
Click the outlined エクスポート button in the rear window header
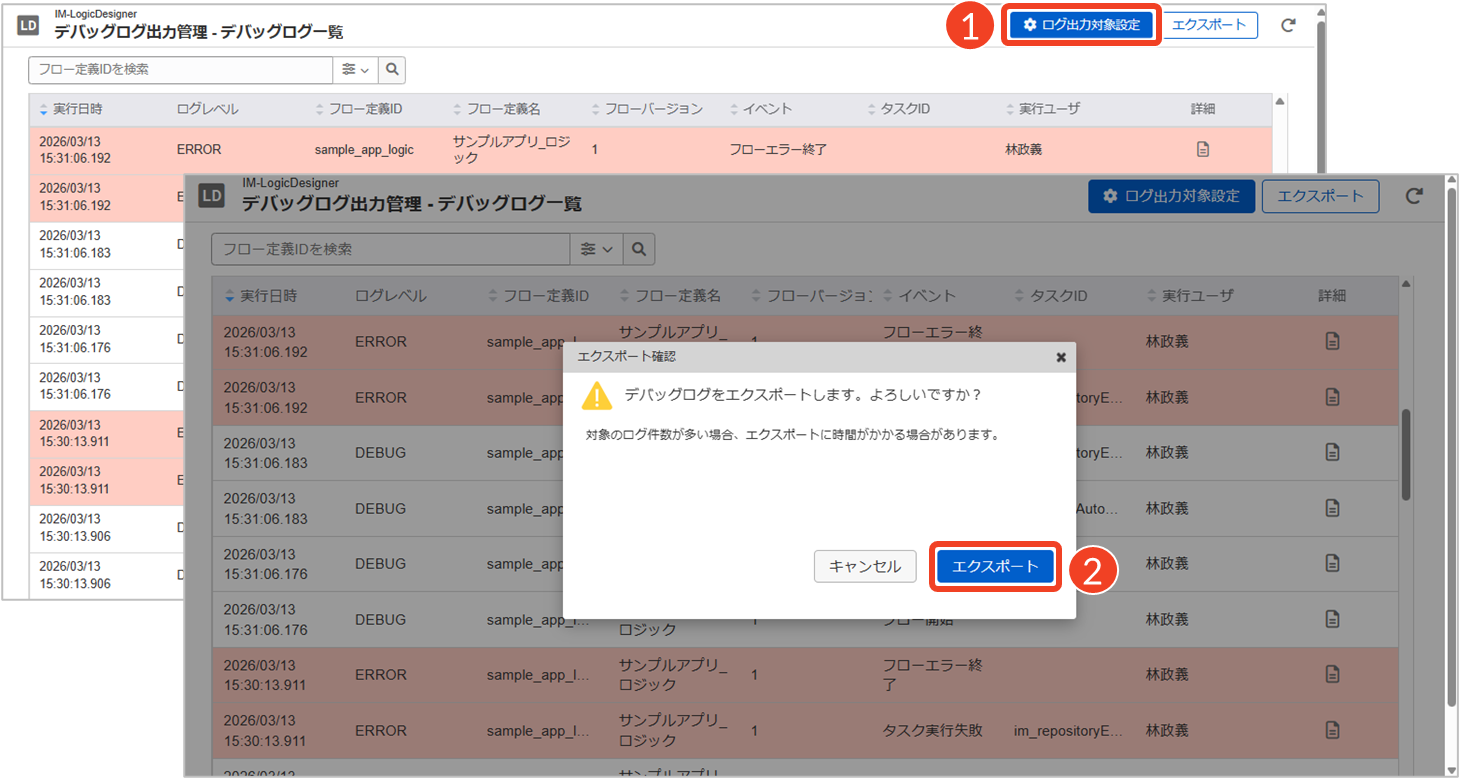coord(1209,25)
